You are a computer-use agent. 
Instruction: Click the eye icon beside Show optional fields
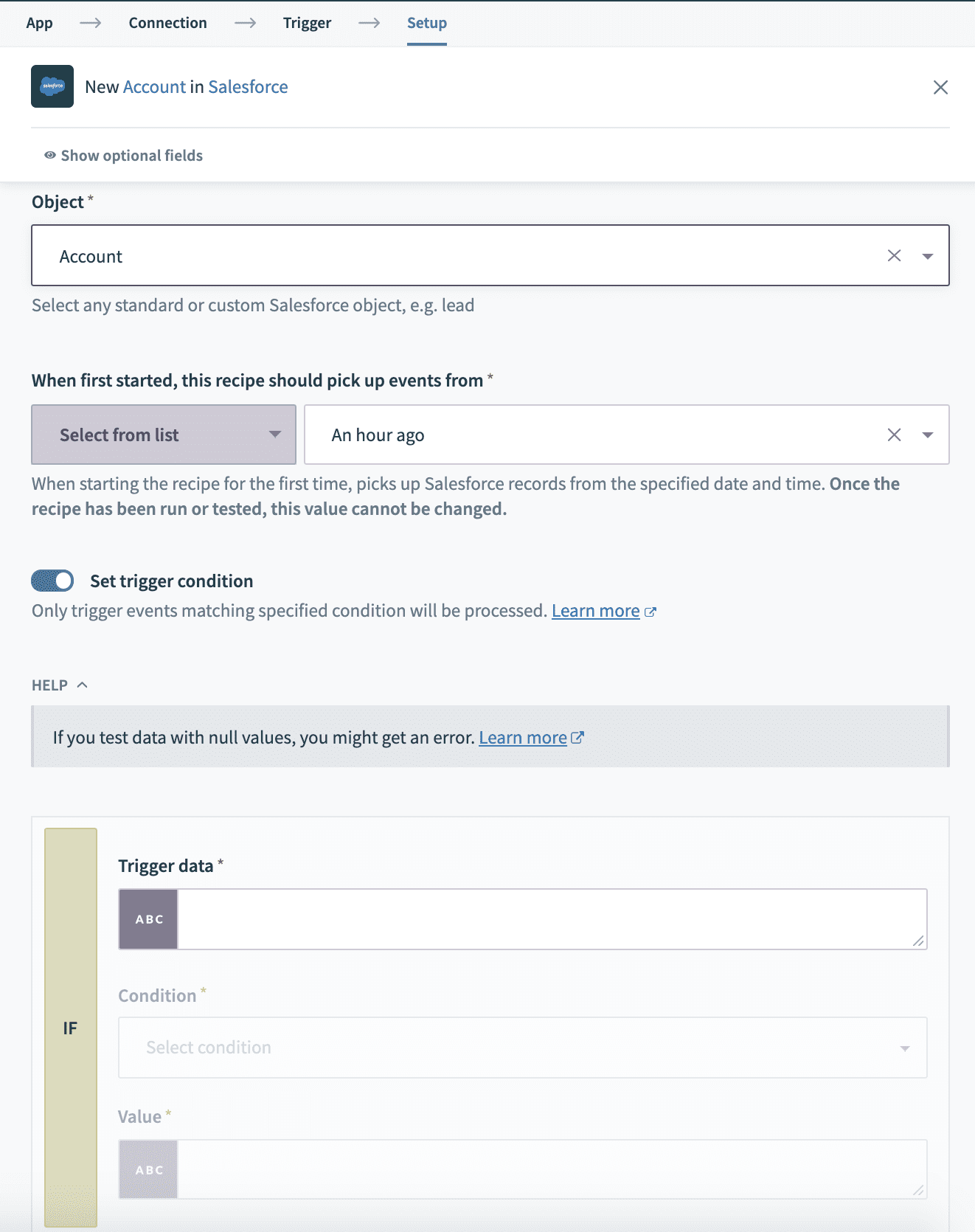point(49,155)
